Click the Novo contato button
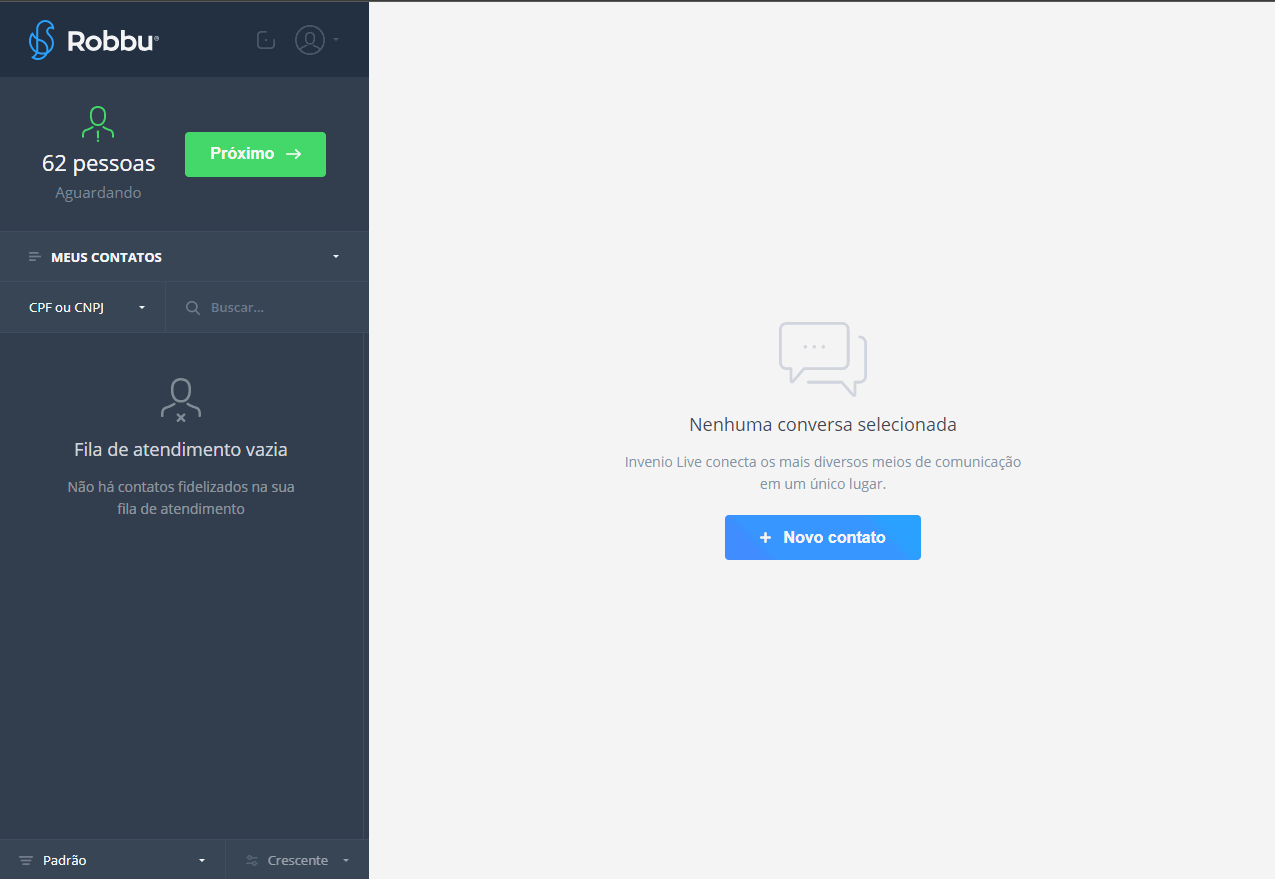This screenshot has height=879, width=1275. (822, 537)
